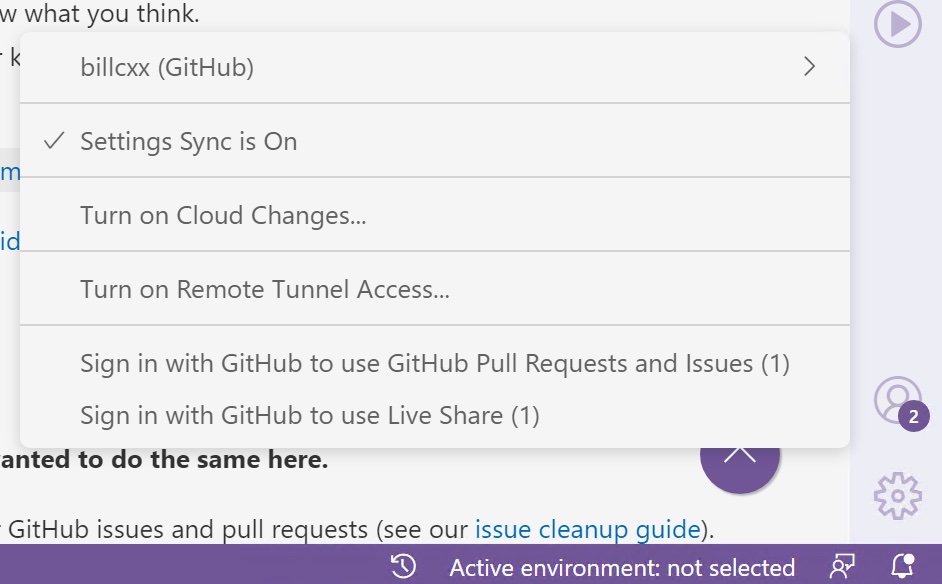Click the feedback person icon in status bar
Viewport: 942px width, 584px height.
(843, 567)
